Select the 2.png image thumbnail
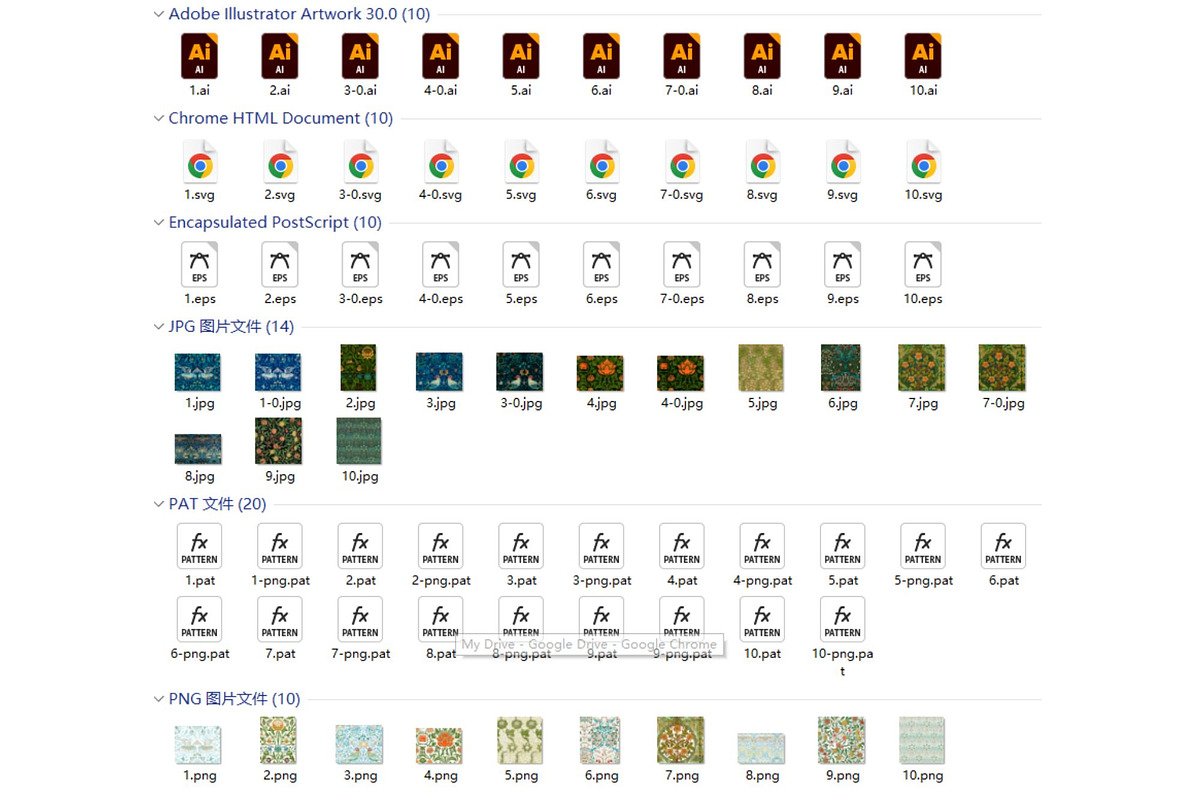Screen dimensions: 1200x800 [279, 741]
